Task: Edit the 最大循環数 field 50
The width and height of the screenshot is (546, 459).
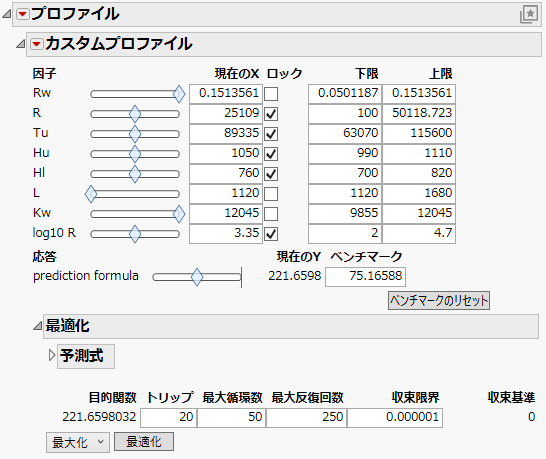Action: [232, 418]
